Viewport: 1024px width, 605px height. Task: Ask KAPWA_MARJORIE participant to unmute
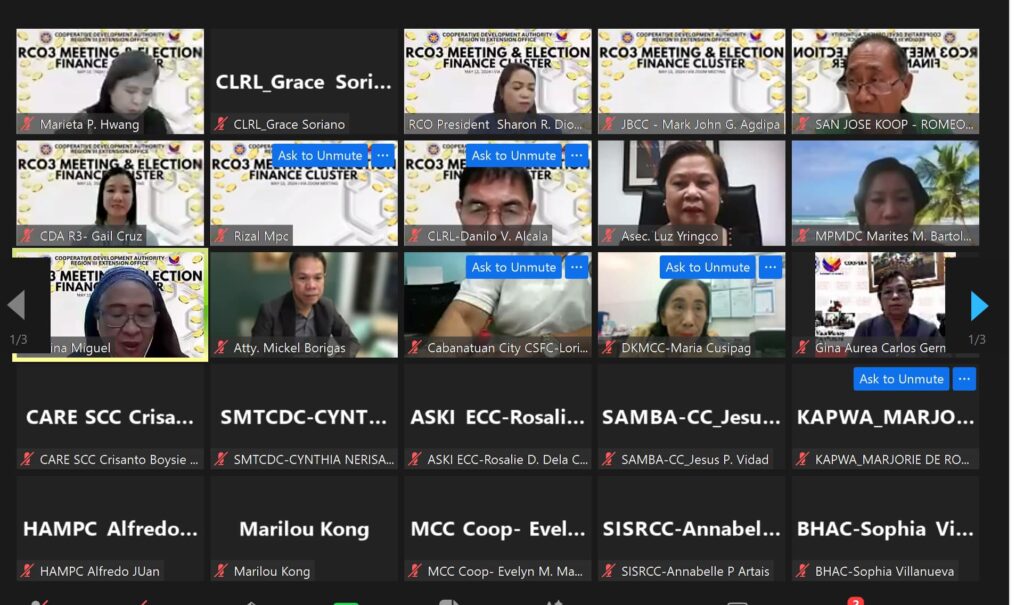[902, 379]
